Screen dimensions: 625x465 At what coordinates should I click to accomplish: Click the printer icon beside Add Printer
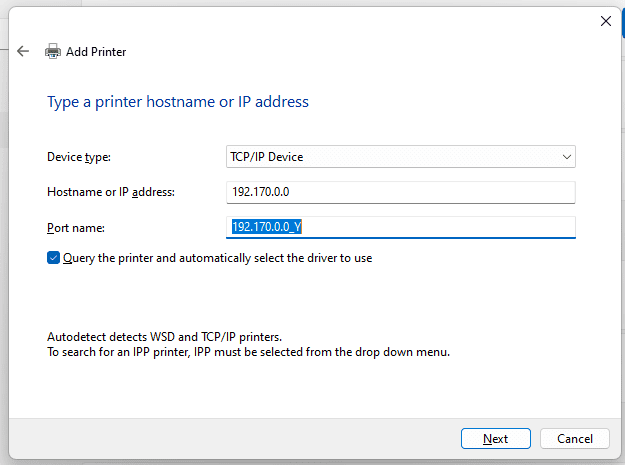coord(53,52)
